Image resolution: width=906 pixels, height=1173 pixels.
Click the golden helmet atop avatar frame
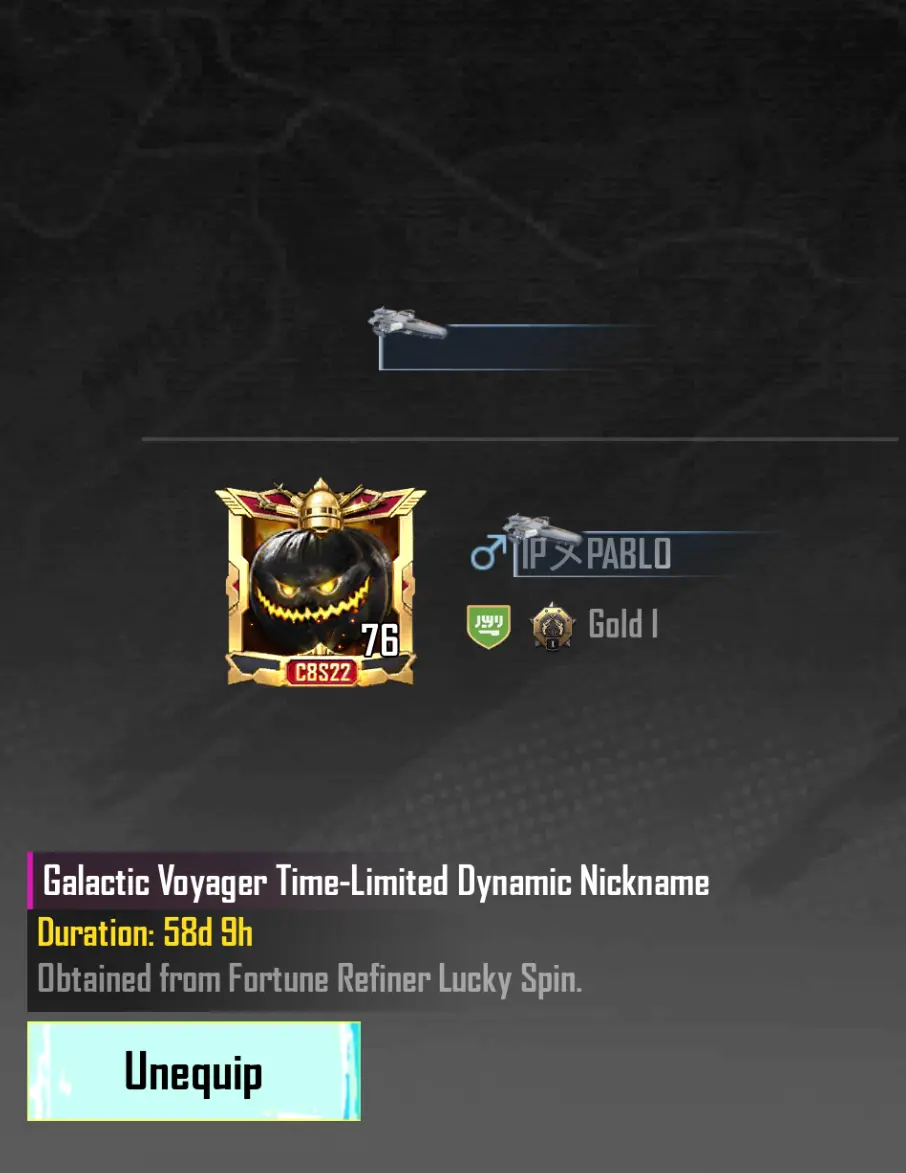click(x=321, y=505)
